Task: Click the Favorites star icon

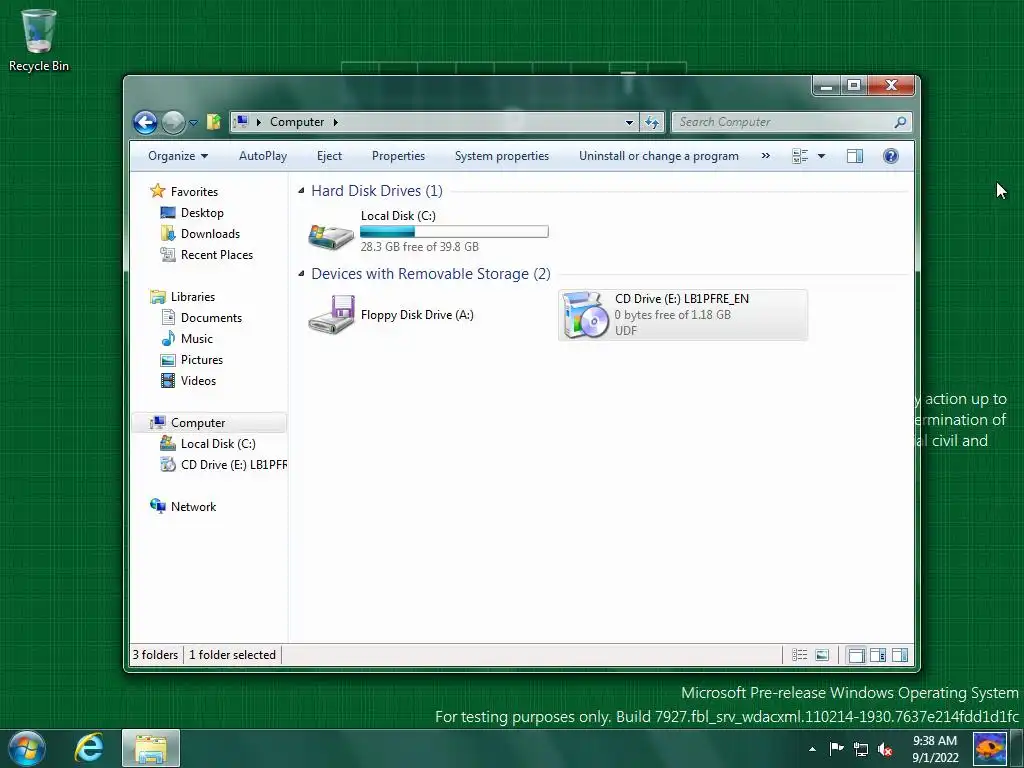Action: (x=157, y=191)
